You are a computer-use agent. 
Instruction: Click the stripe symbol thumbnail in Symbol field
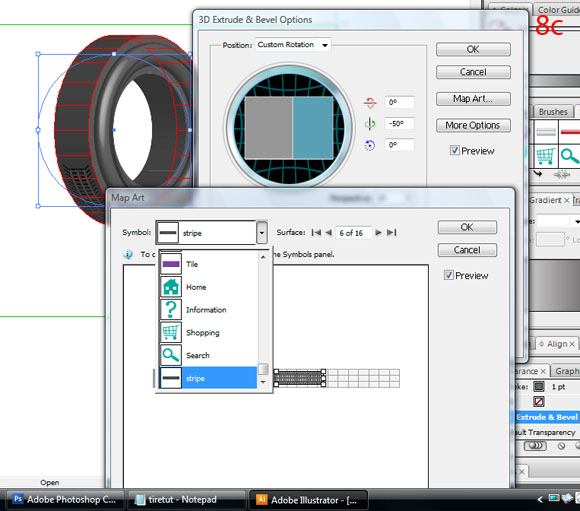[x=168, y=233]
